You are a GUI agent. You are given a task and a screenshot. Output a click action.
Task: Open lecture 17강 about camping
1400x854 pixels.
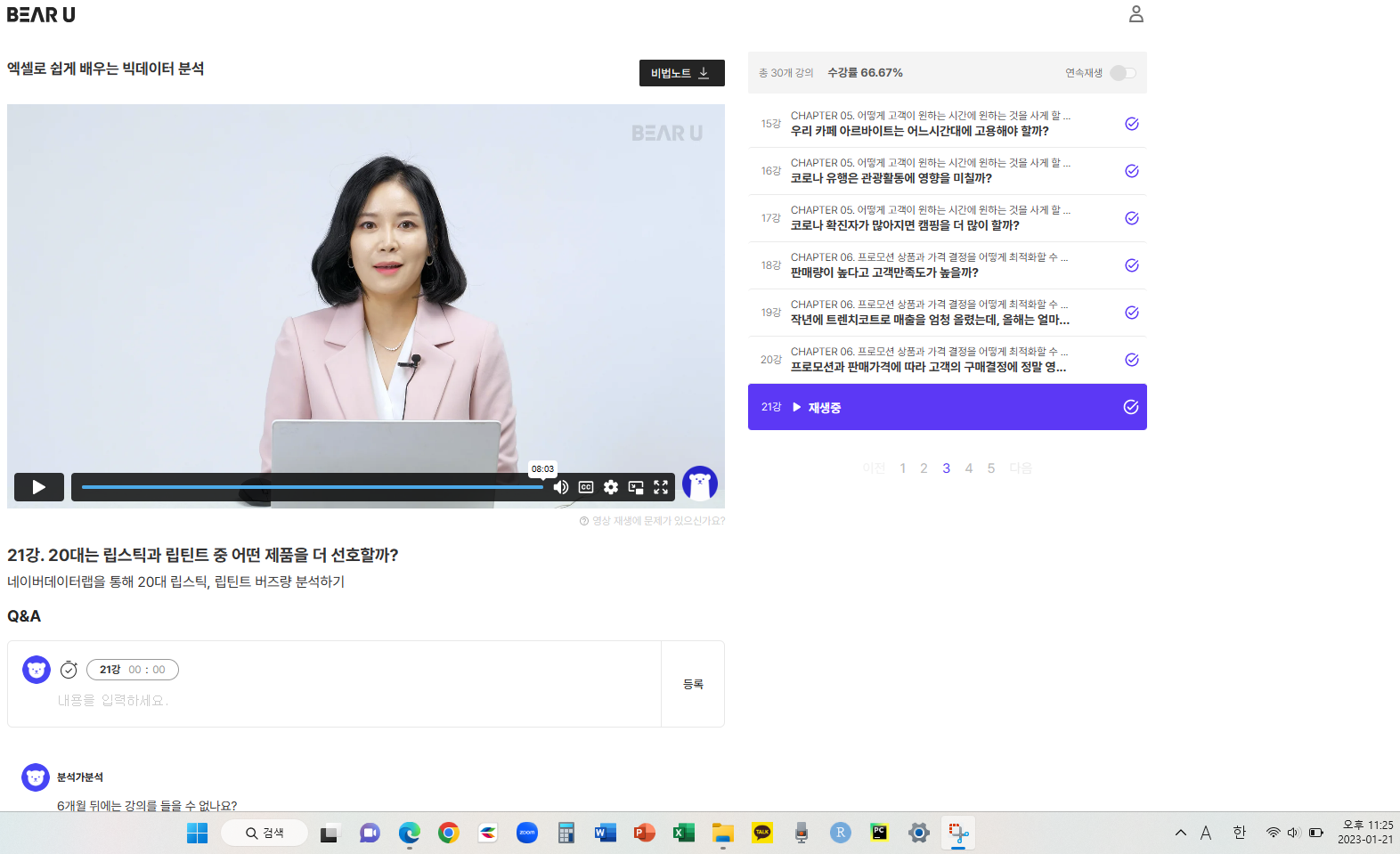(947, 218)
